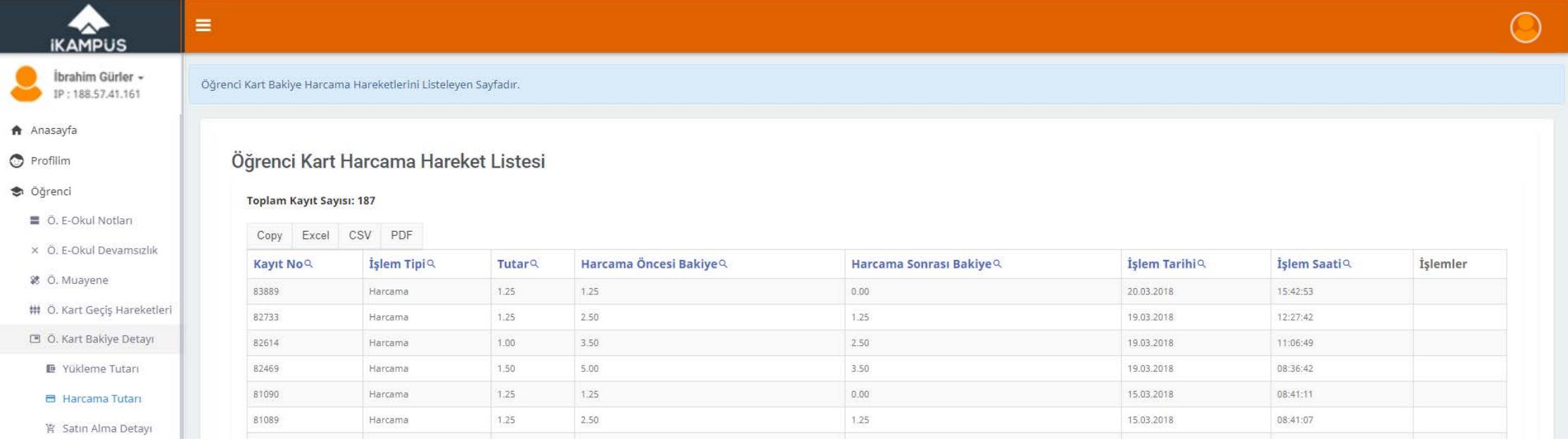Viewport: 1568px width, 441px height.
Task: Collapse the Öğrenci menu section
Action: tap(50, 192)
